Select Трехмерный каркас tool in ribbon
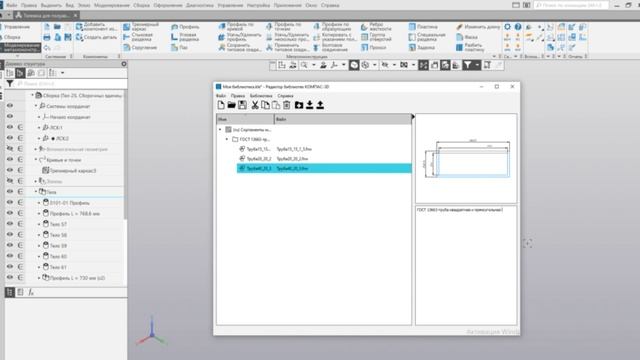Viewport: 640px width, 360px height. [141, 27]
